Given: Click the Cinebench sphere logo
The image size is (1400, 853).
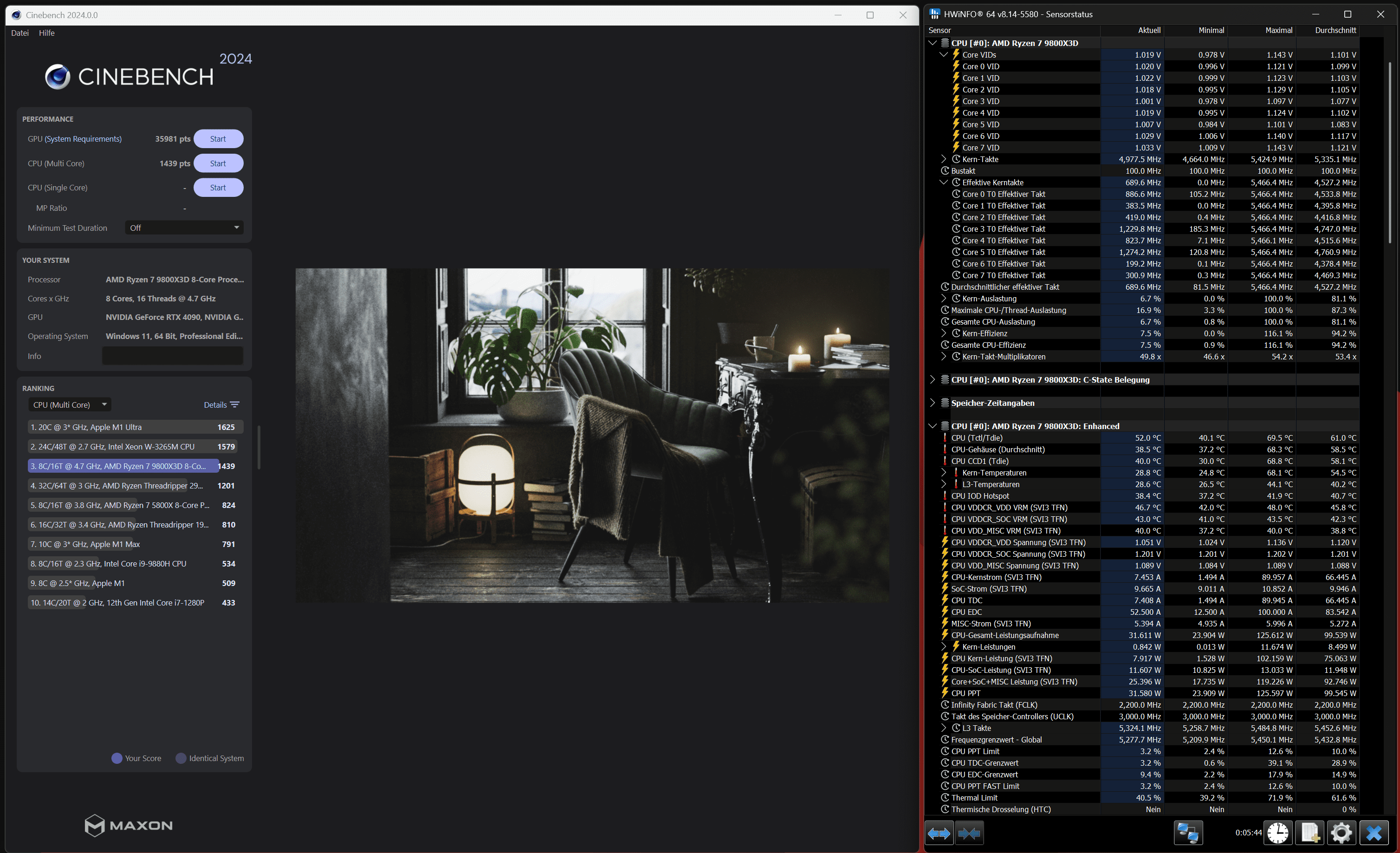Looking at the screenshot, I should pos(58,77).
